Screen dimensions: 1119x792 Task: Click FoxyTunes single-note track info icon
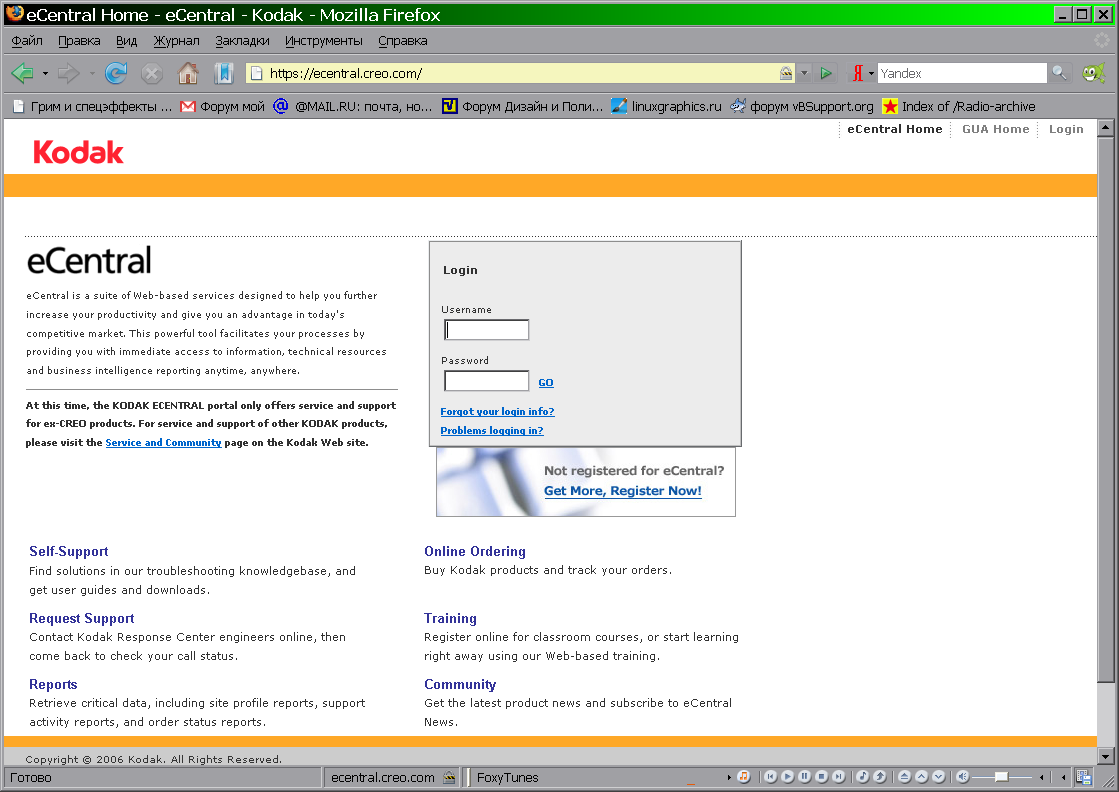[x=863, y=777]
